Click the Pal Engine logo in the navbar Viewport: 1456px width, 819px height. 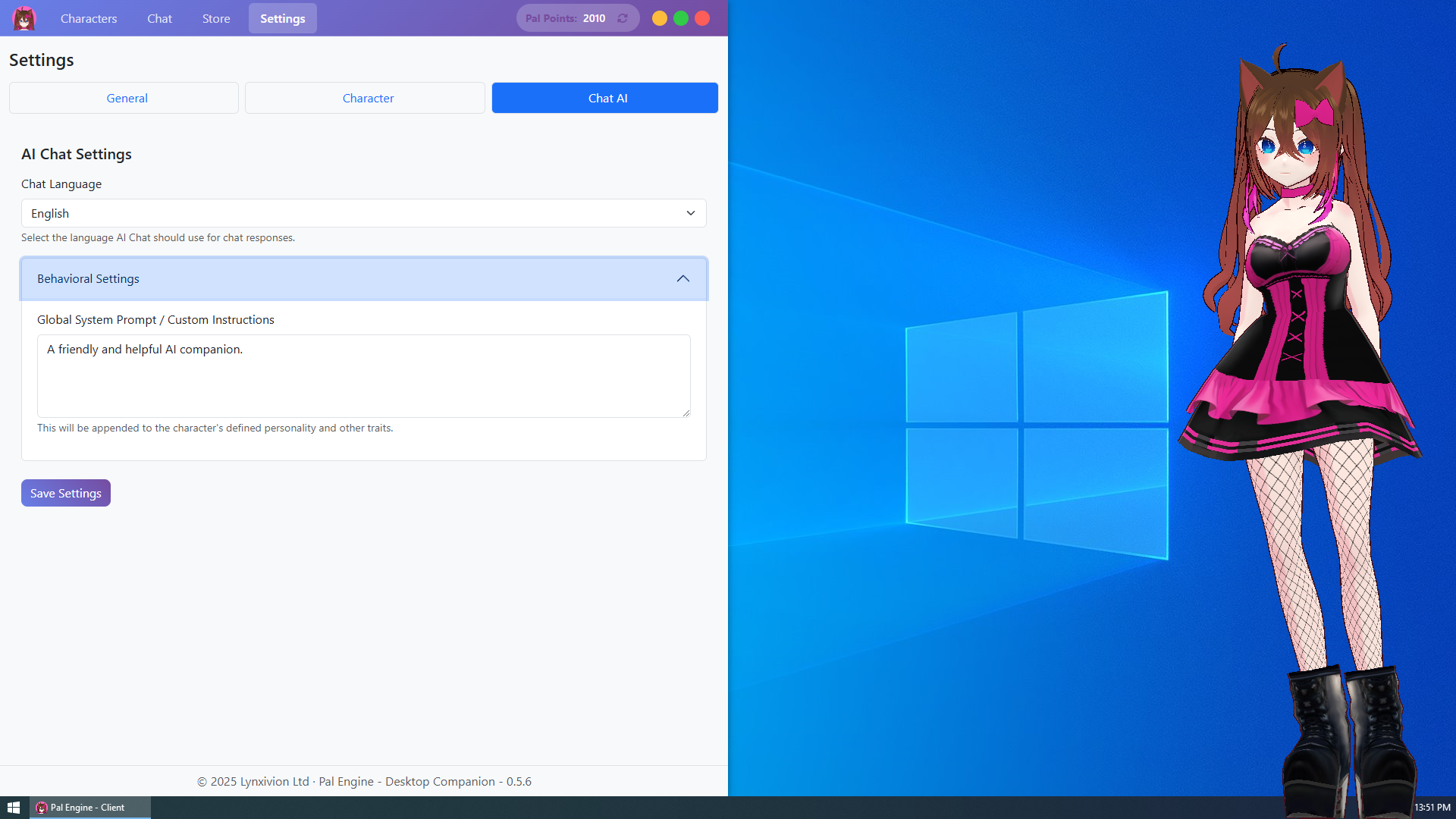click(24, 17)
